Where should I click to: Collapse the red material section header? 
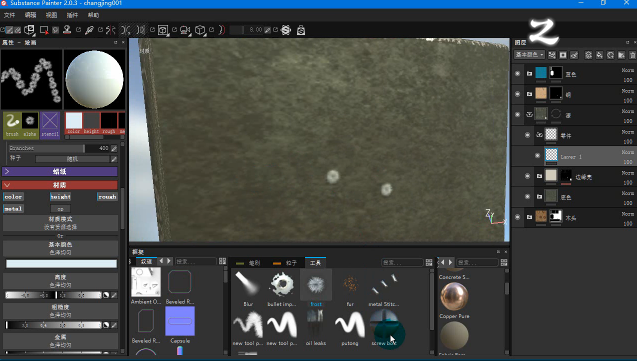[x=60, y=185]
